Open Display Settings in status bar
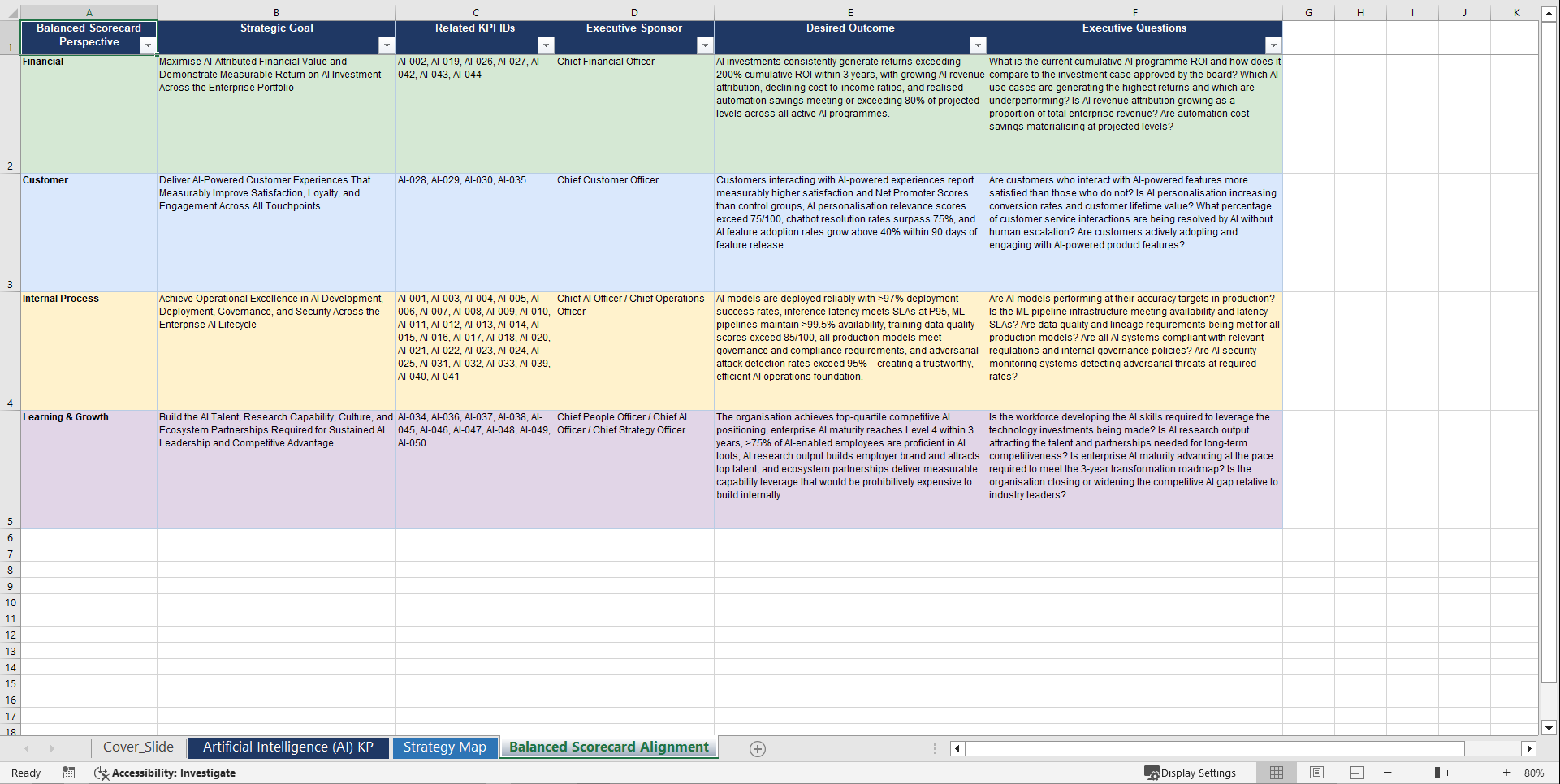 coord(1191,773)
